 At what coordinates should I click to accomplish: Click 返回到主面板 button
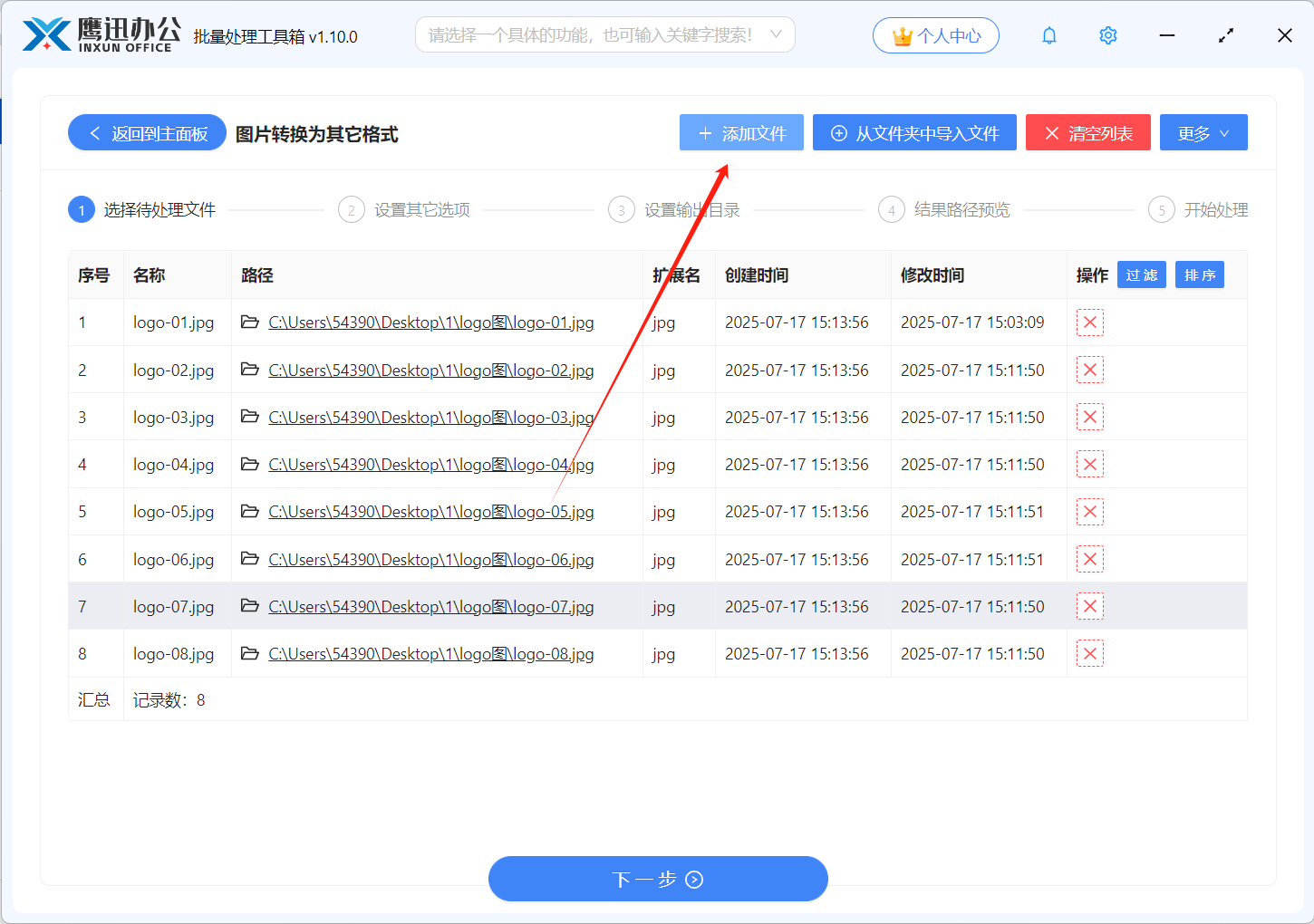click(147, 132)
